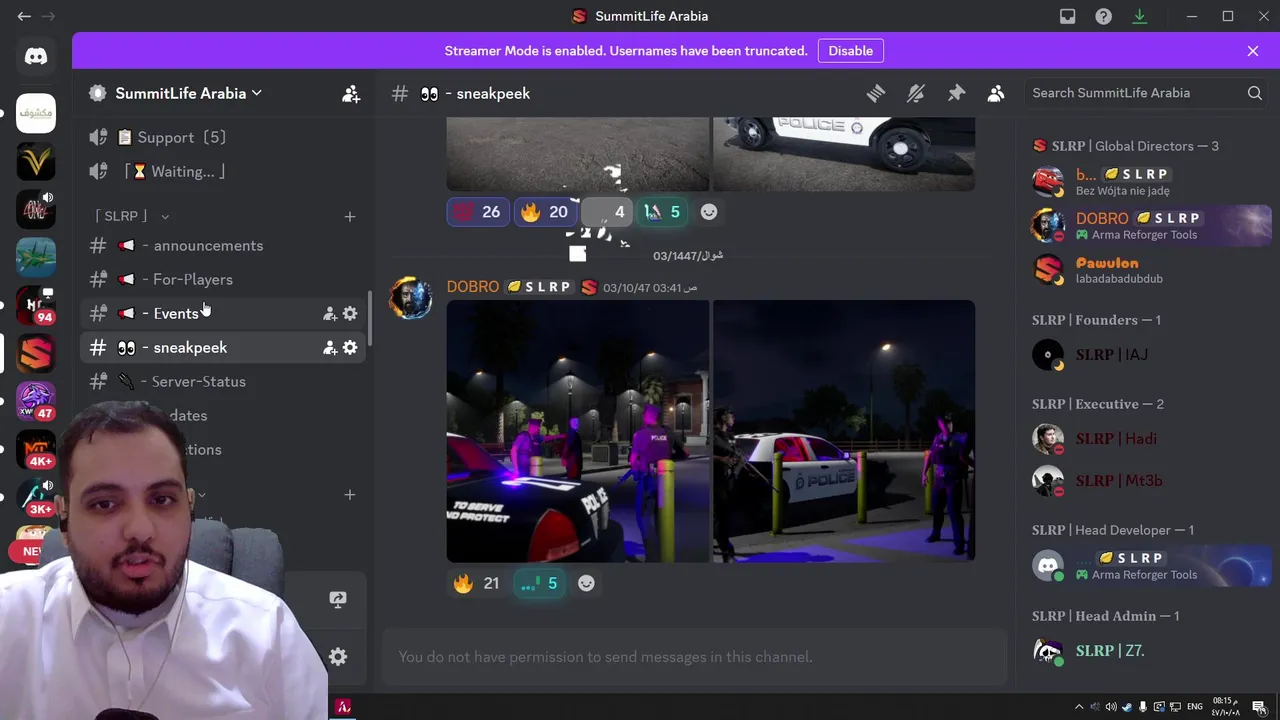Click the search magnifier icon
The width and height of the screenshot is (1280, 720).
[1254, 93]
